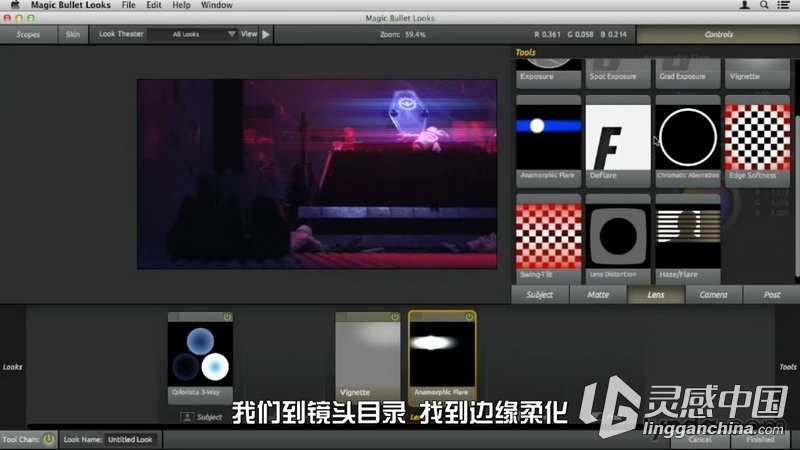This screenshot has height=450, width=800.
Task: Open the Window menu
Action: 216,5
